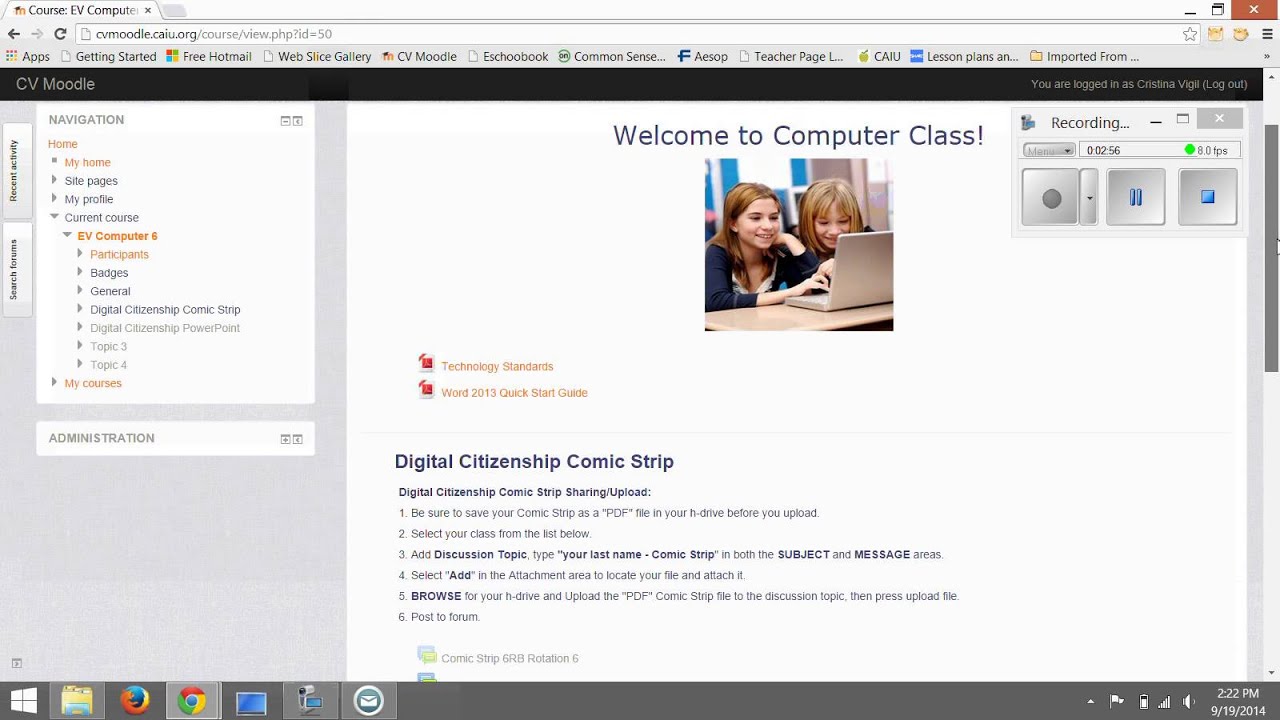Open the Eschoobook bookmark
Image resolution: width=1280 pixels, height=720 pixels.
[x=507, y=57]
